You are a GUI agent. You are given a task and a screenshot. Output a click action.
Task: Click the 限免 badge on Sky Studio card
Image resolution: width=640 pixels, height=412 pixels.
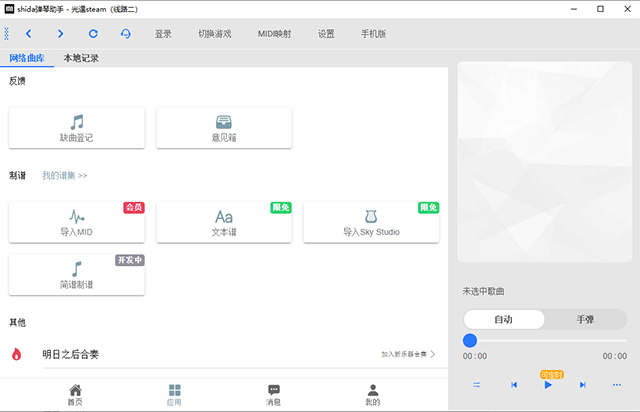428,207
